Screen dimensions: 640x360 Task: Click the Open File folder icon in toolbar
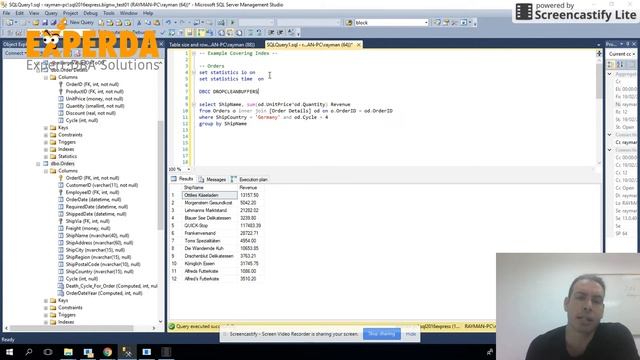click(x=36, y=23)
